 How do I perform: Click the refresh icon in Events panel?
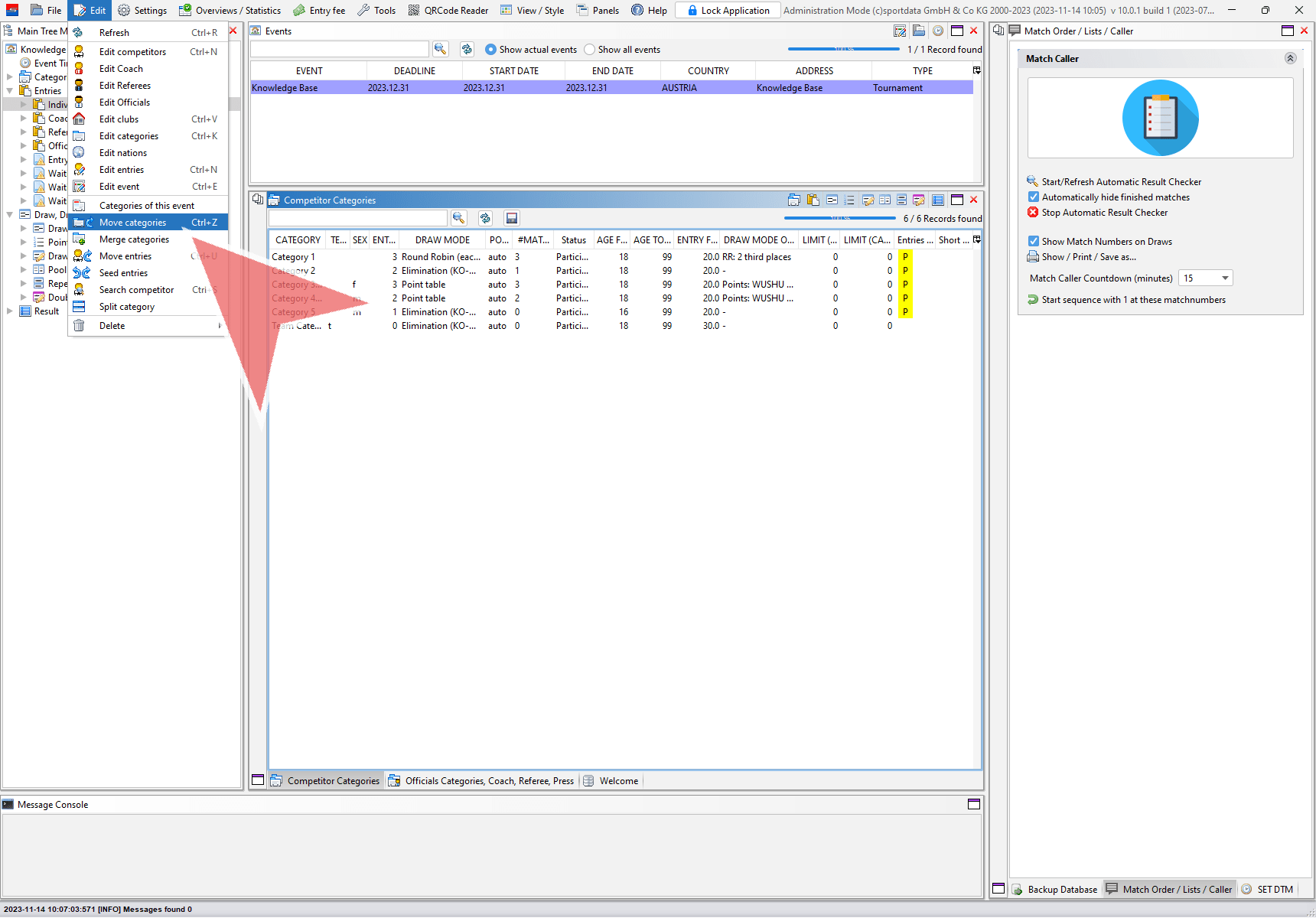click(467, 49)
